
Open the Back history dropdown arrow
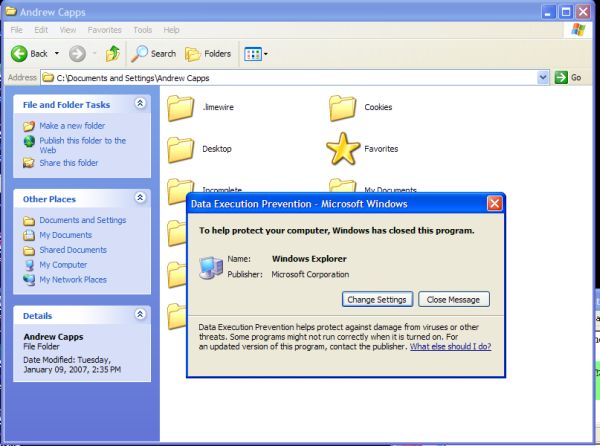coord(57,54)
